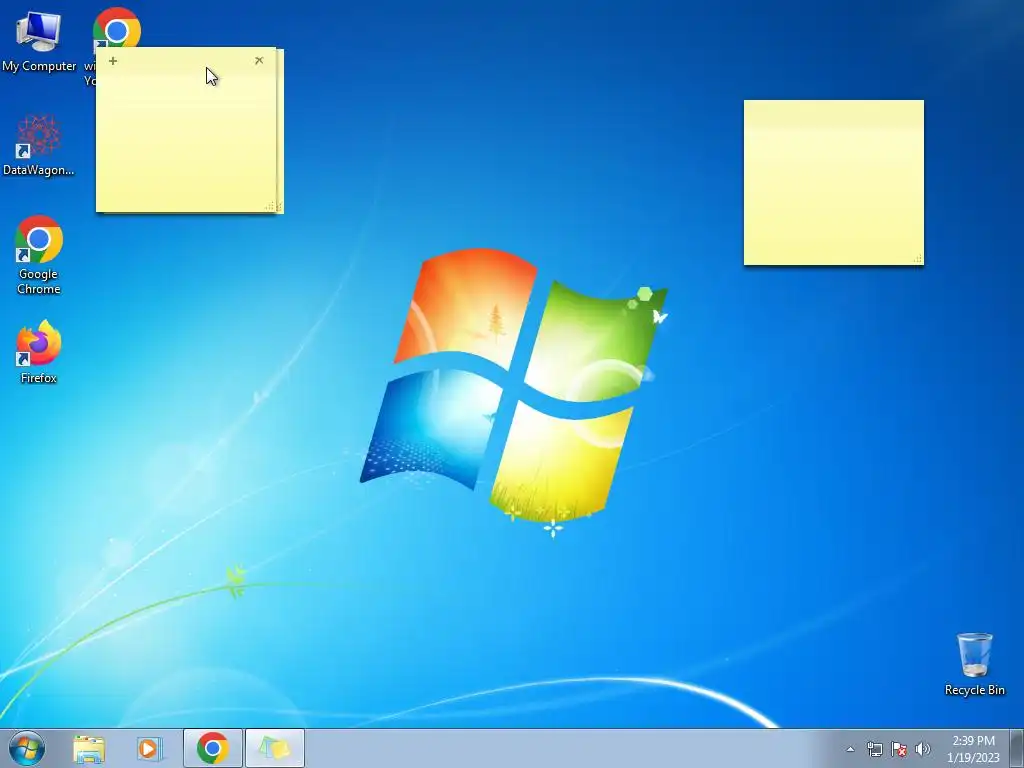Launch Windows Media Player from the taskbar
Image resolution: width=1024 pixels, height=768 pixels.
coord(150,748)
